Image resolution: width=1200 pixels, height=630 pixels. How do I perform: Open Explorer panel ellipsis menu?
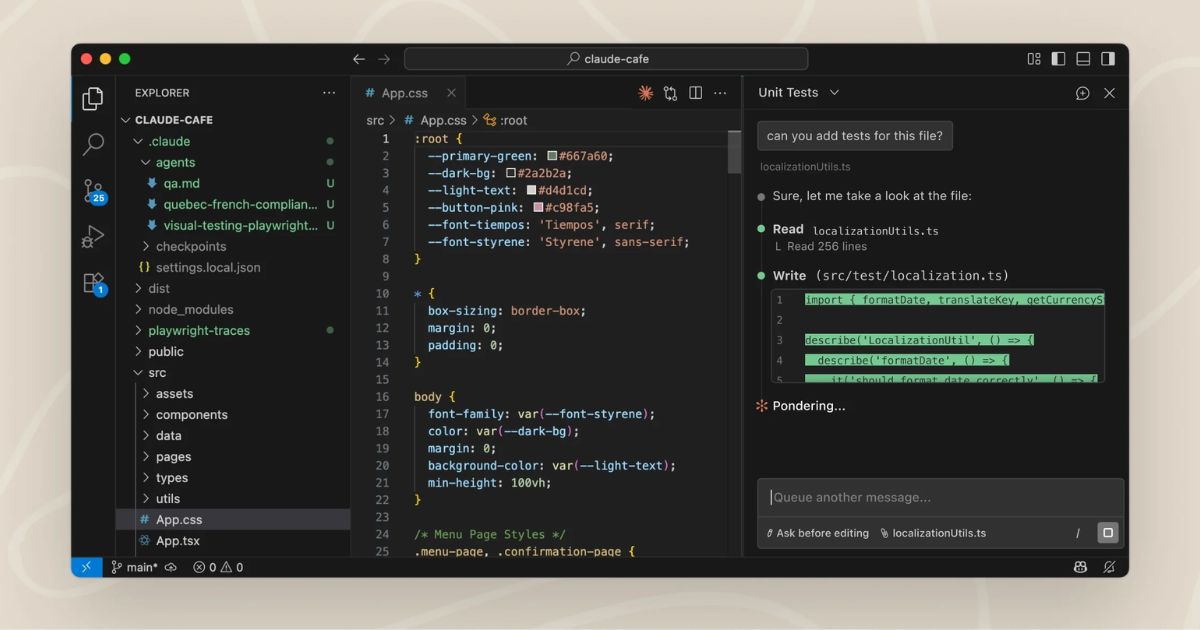pos(329,93)
